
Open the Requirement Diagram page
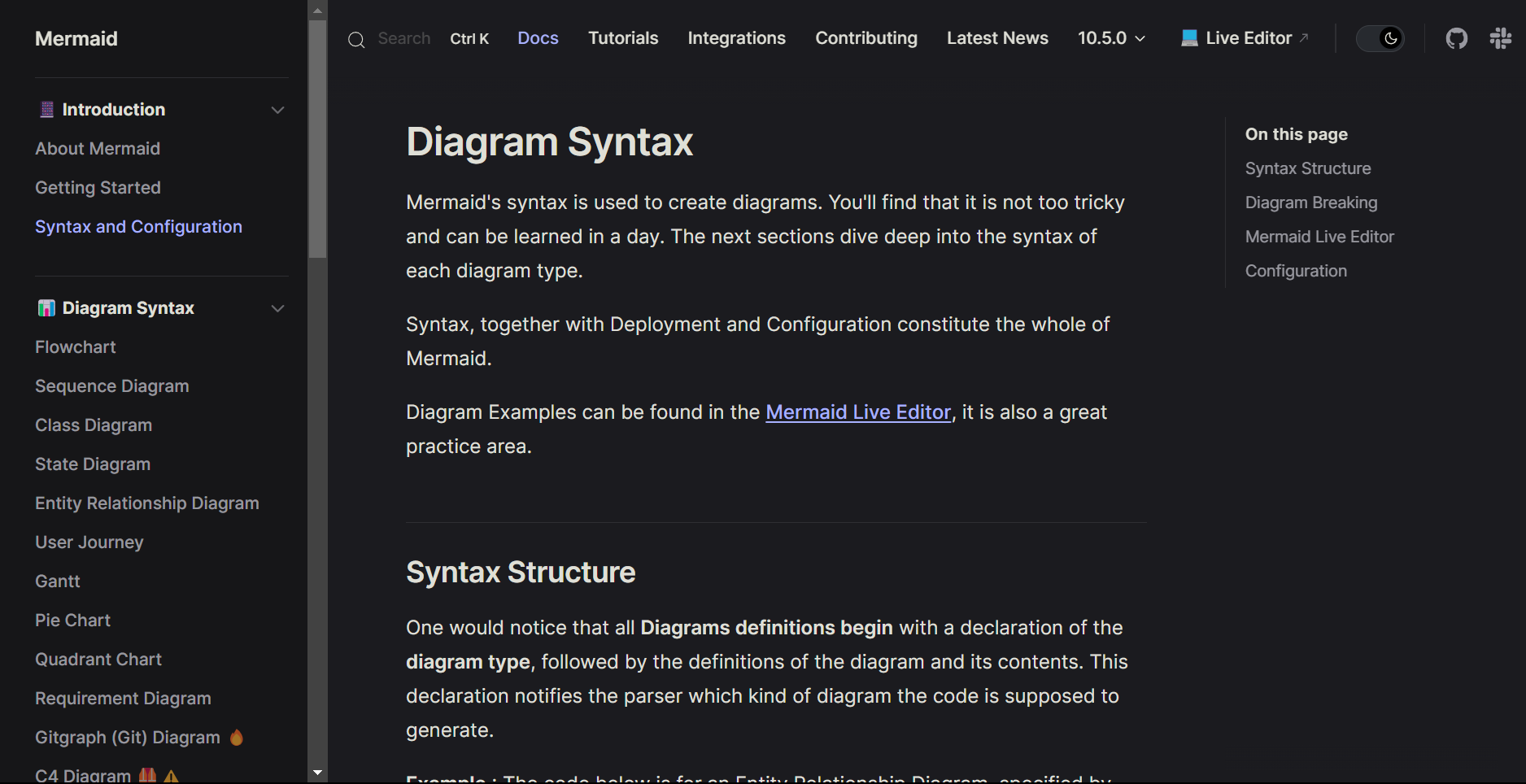(123, 699)
